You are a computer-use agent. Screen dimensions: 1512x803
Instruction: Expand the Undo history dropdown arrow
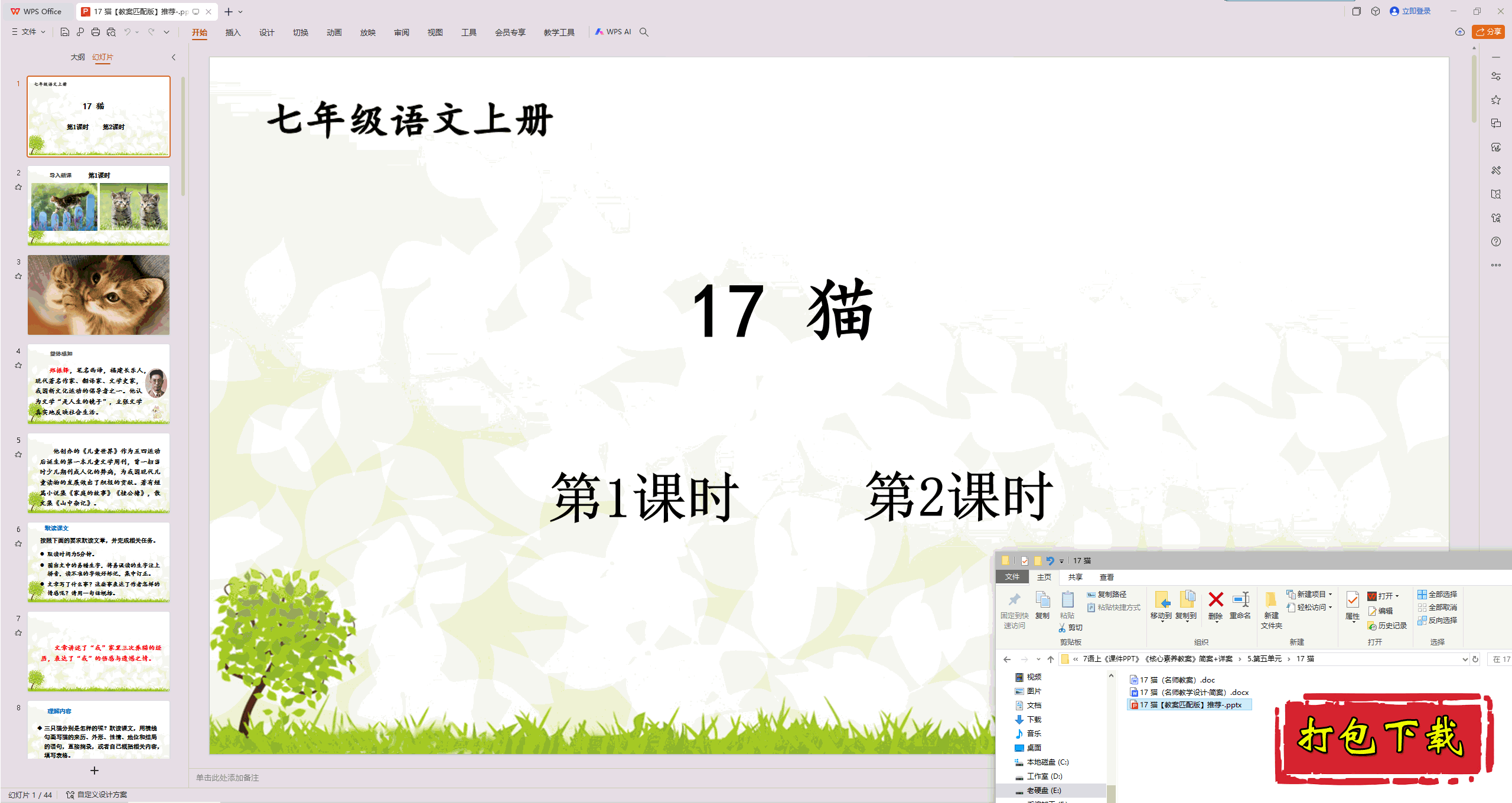[x=137, y=32]
